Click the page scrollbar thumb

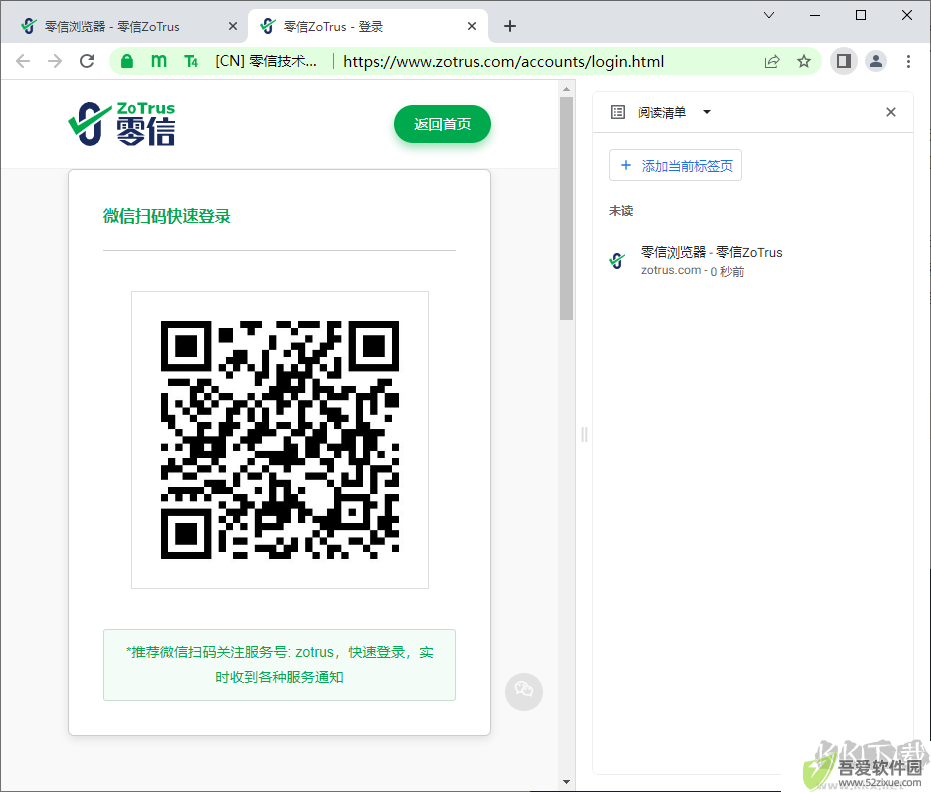click(x=566, y=208)
